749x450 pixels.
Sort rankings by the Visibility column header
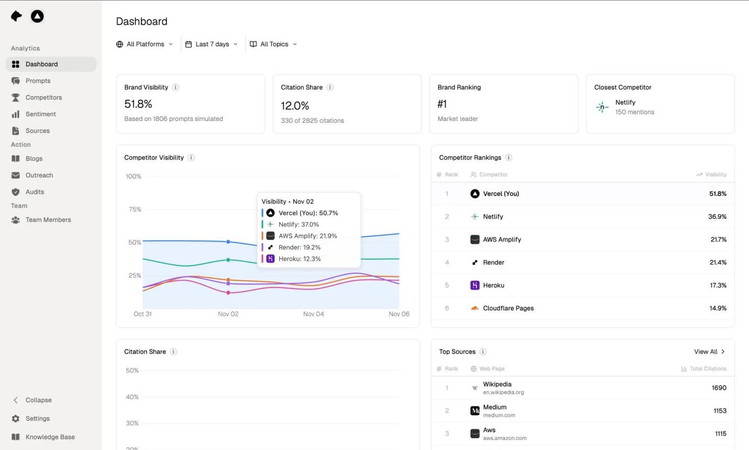711,174
